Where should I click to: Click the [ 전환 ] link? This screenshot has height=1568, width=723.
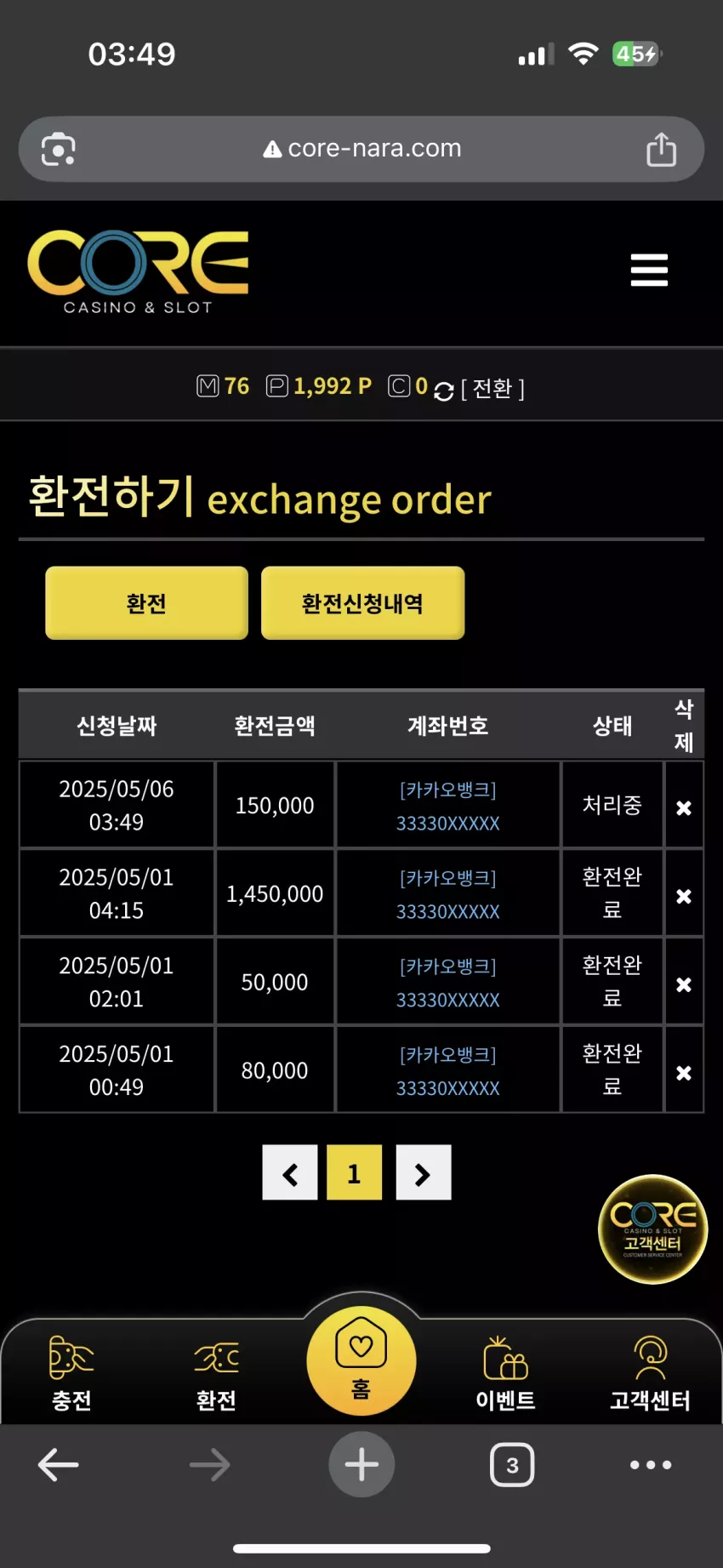coord(492,389)
